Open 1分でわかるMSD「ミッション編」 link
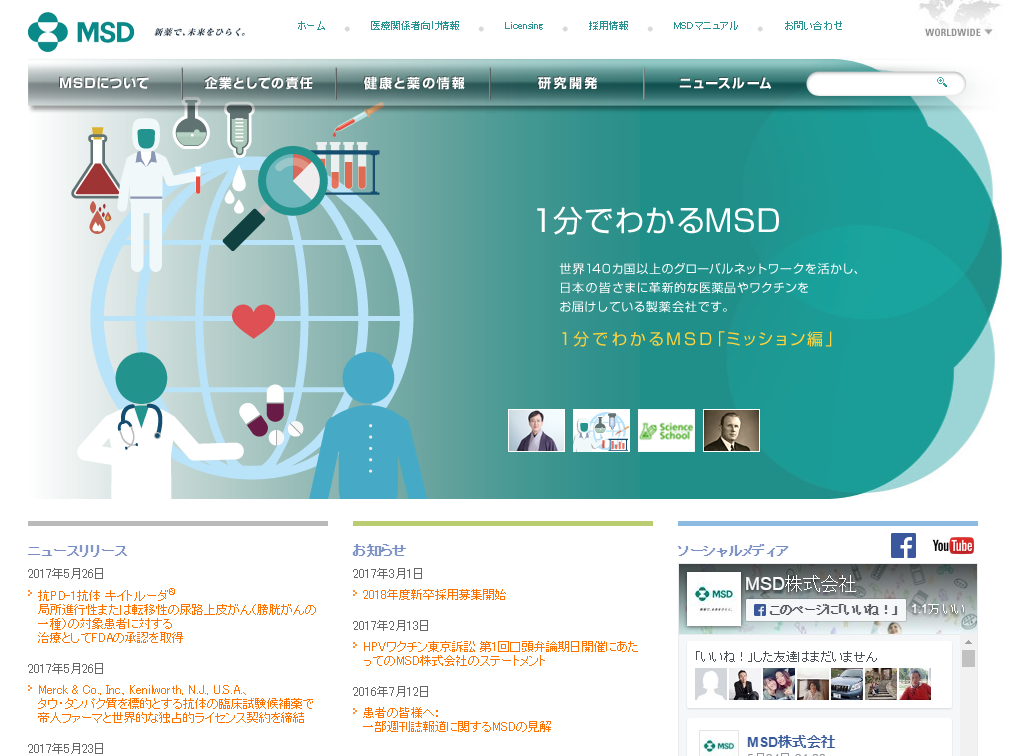This screenshot has height=756, width=1029. pos(696,339)
